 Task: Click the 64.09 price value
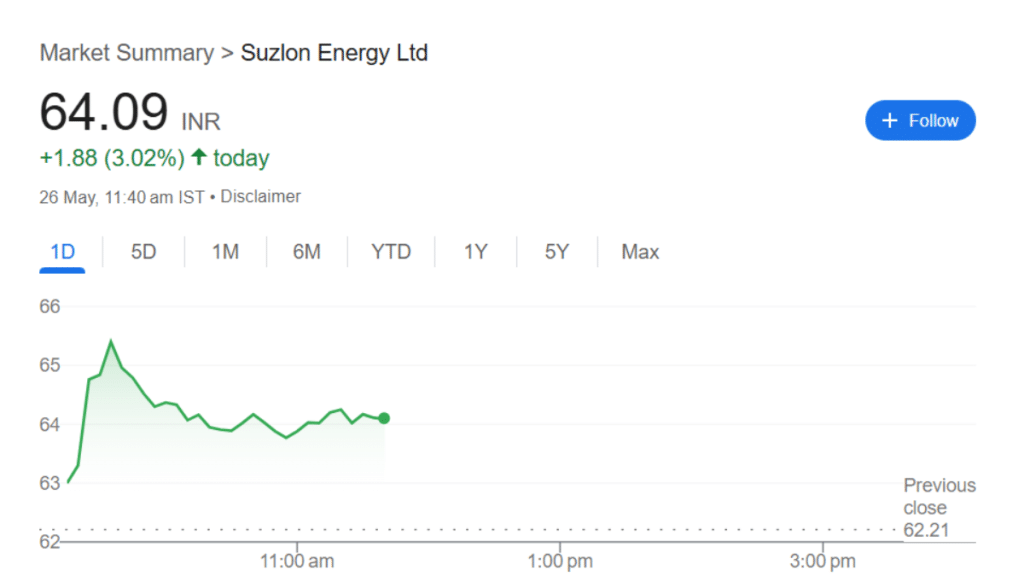(104, 112)
